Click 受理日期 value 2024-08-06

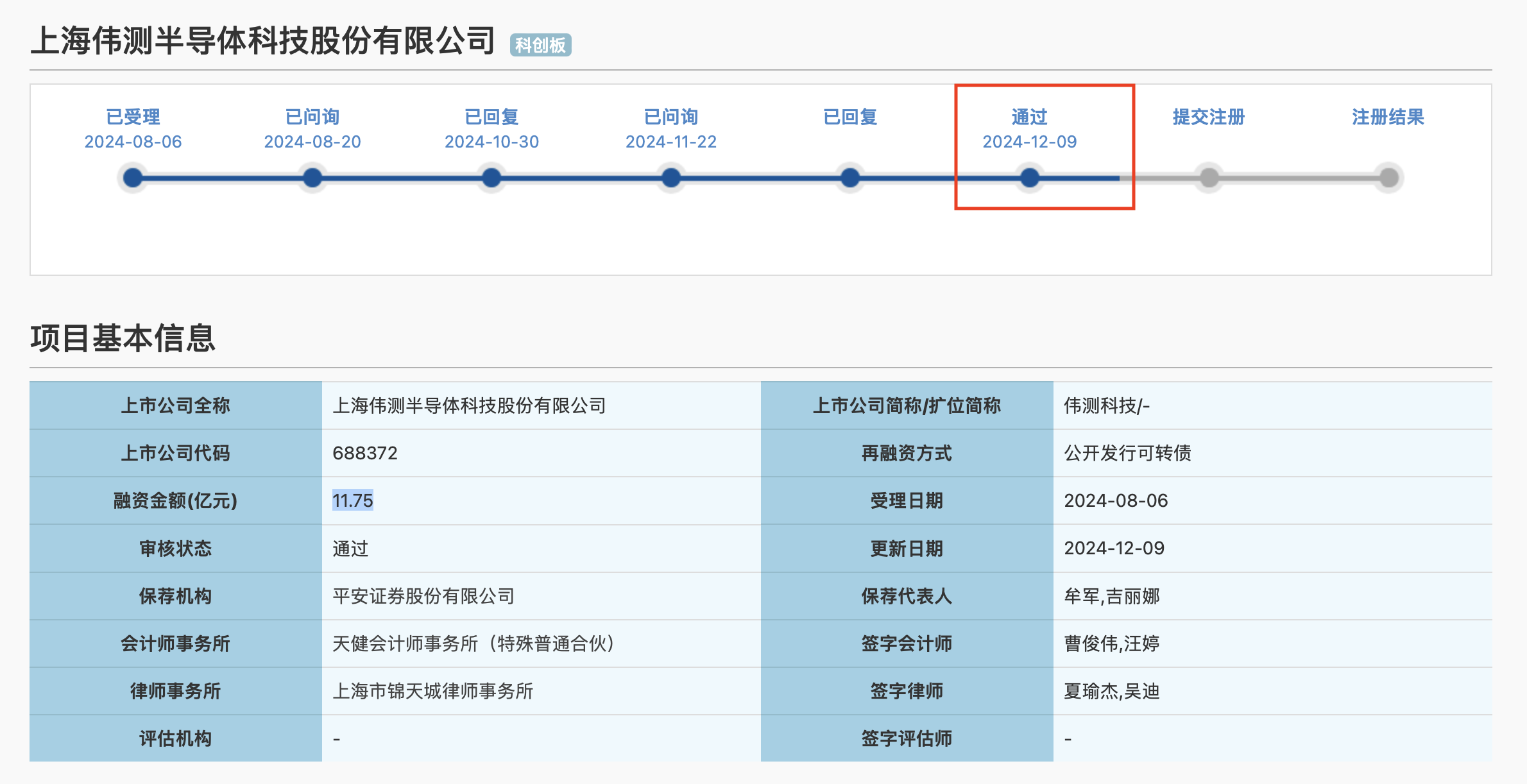(1116, 500)
